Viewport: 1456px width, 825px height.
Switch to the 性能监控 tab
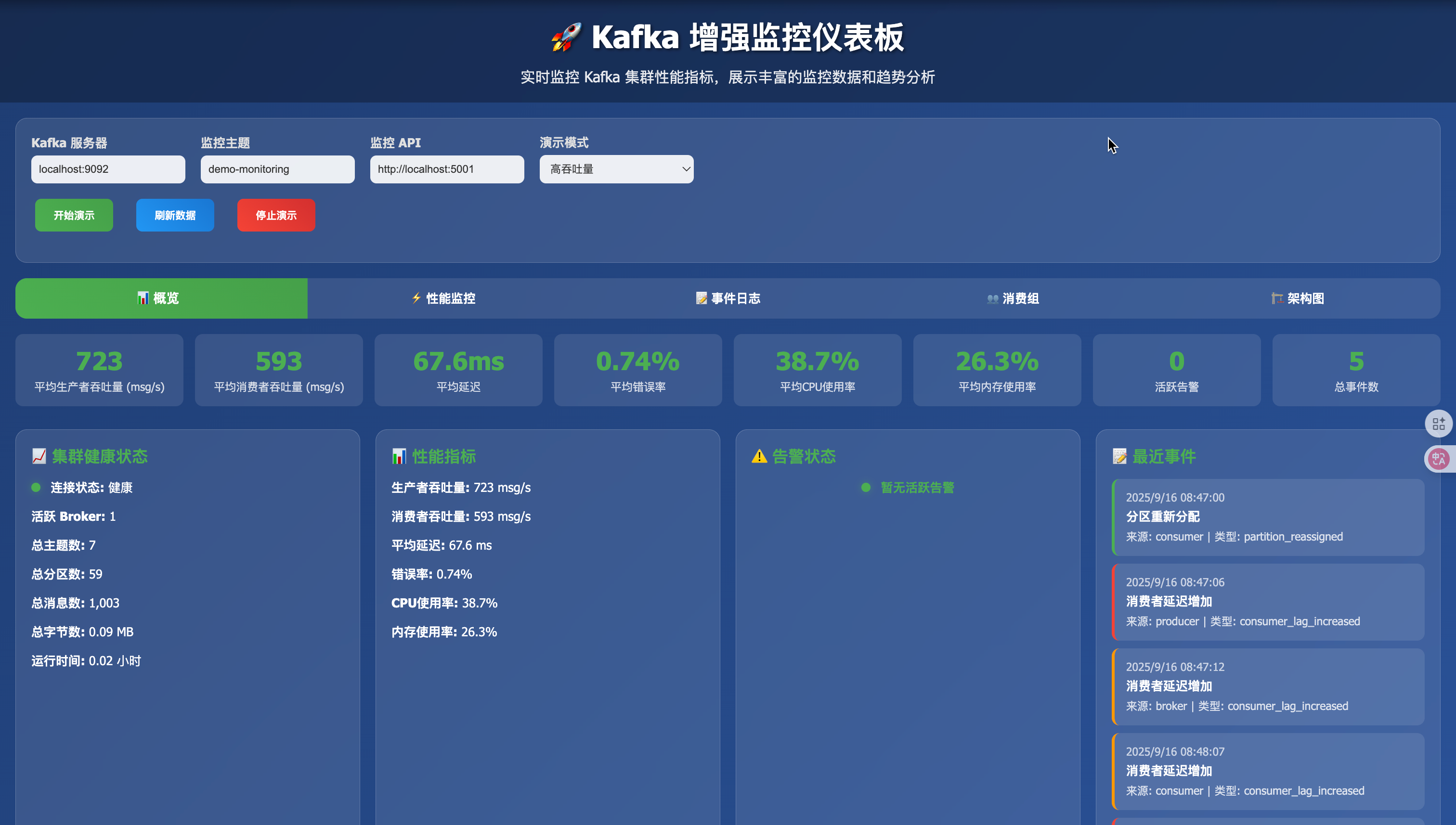pos(444,298)
